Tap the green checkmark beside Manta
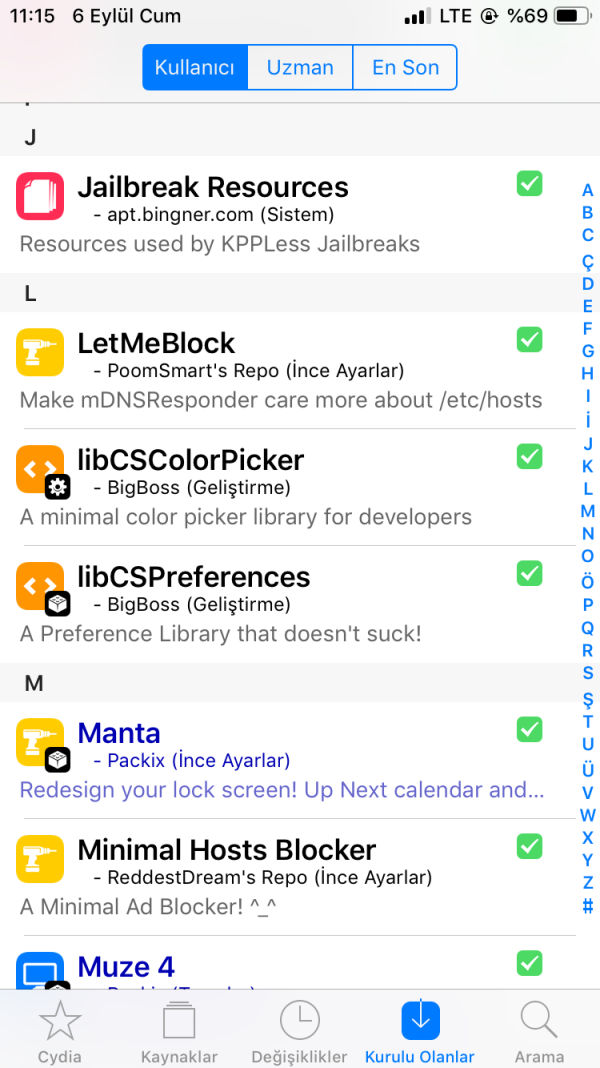Image resolution: width=600 pixels, height=1068 pixels. (529, 729)
